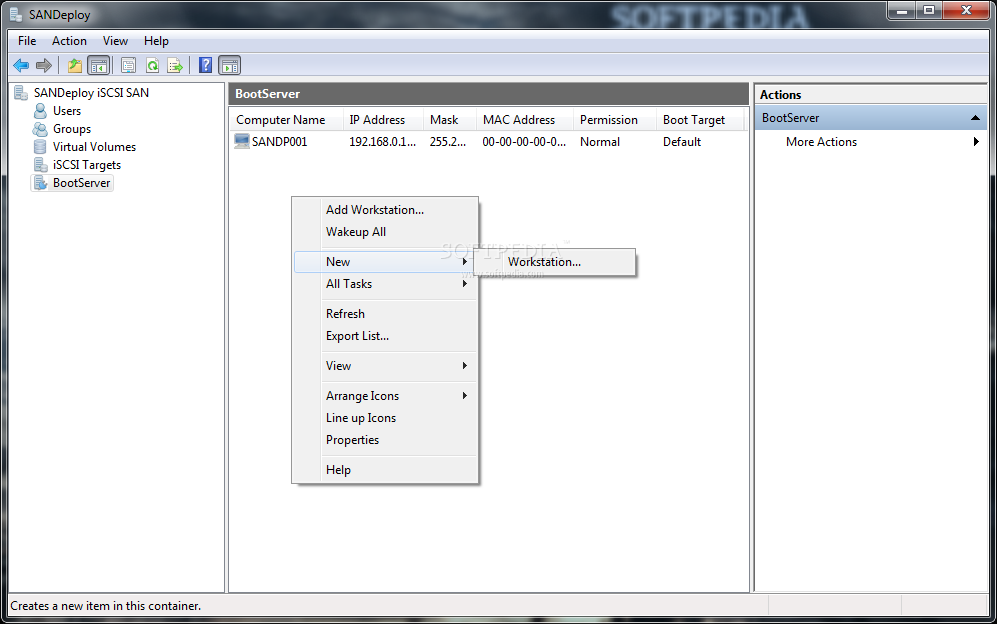The width and height of the screenshot is (997, 624).
Task: Click the Default boot target cell
Action: point(682,142)
